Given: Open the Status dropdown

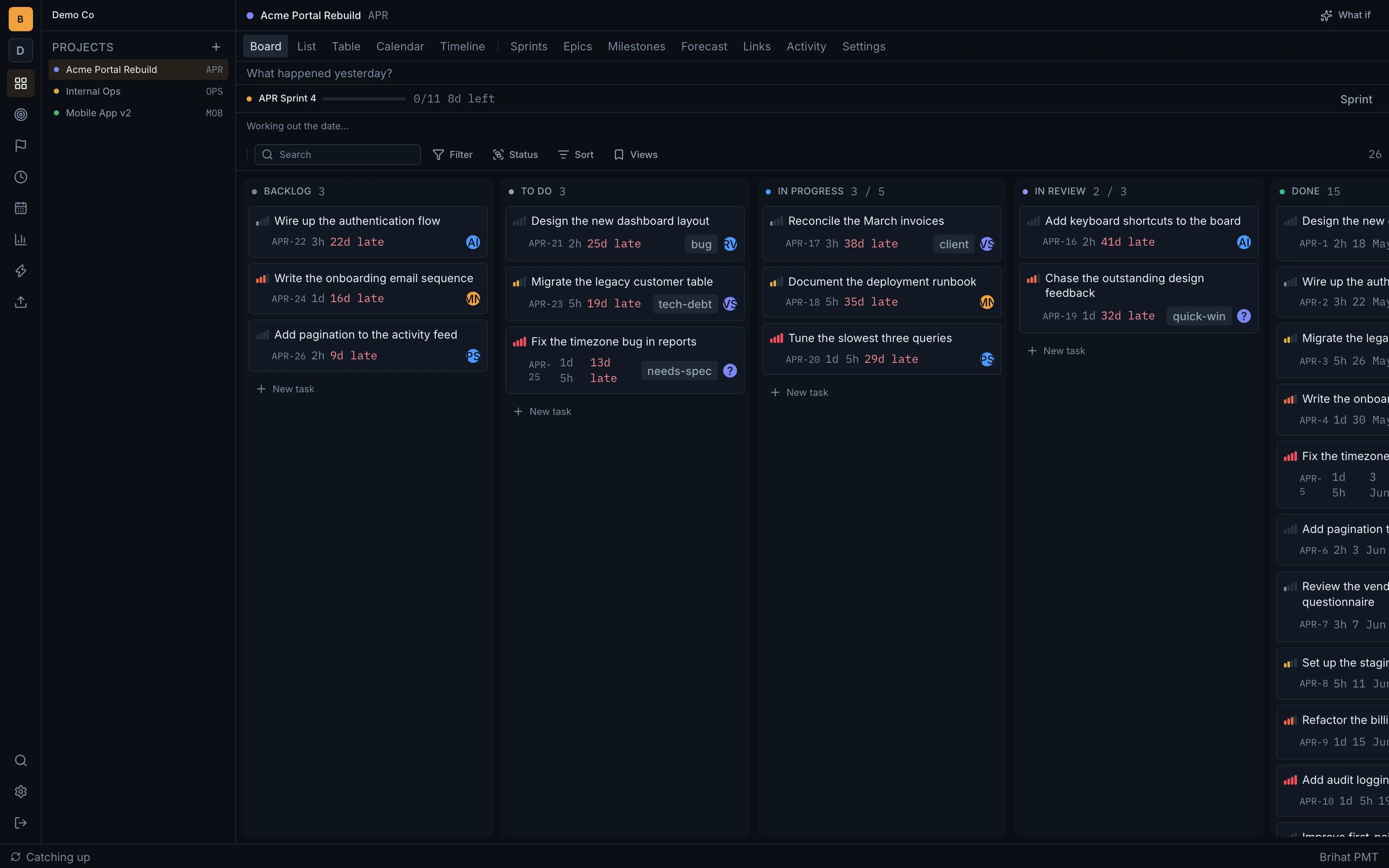Looking at the screenshot, I should coord(515,155).
